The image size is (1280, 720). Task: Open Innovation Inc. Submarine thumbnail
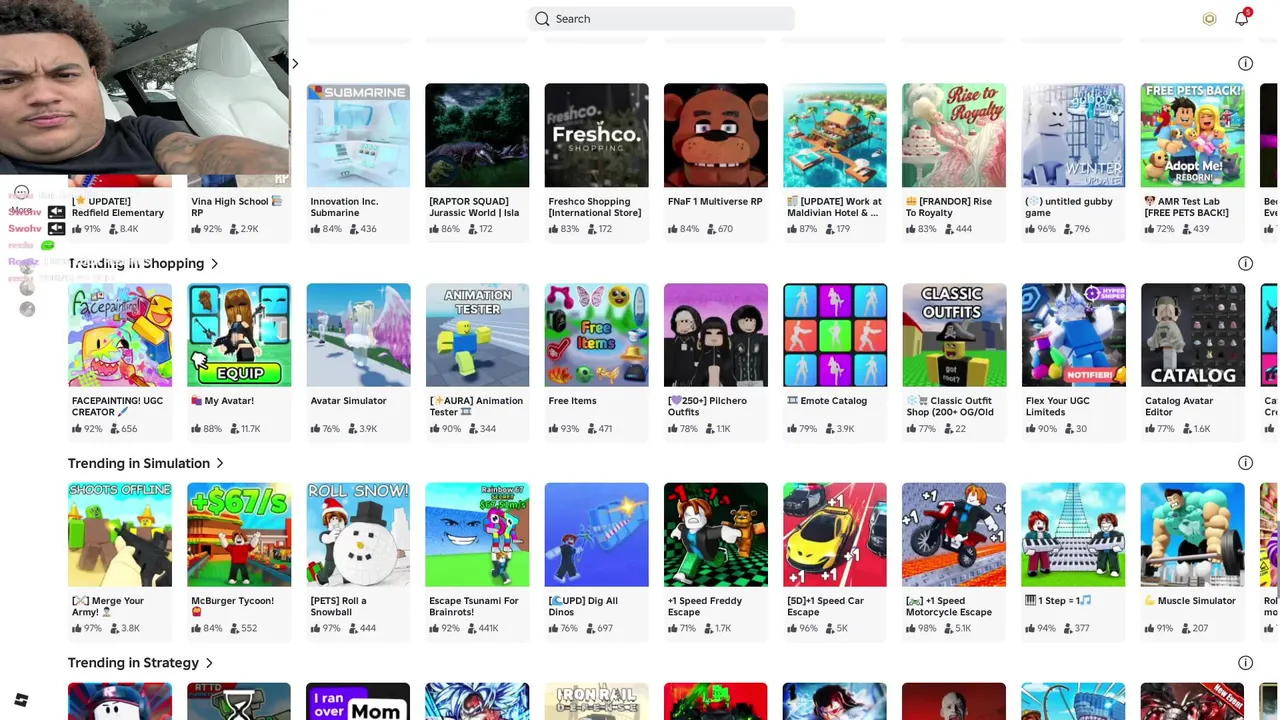click(x=358, y=135)
